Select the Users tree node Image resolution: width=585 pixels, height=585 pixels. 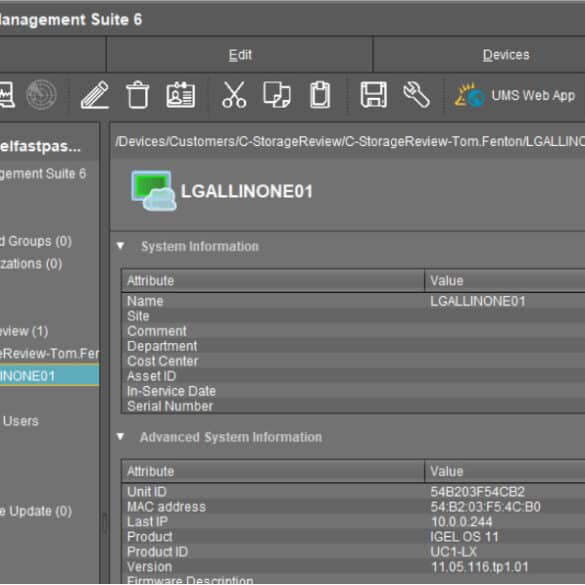[x=20, y=421]
